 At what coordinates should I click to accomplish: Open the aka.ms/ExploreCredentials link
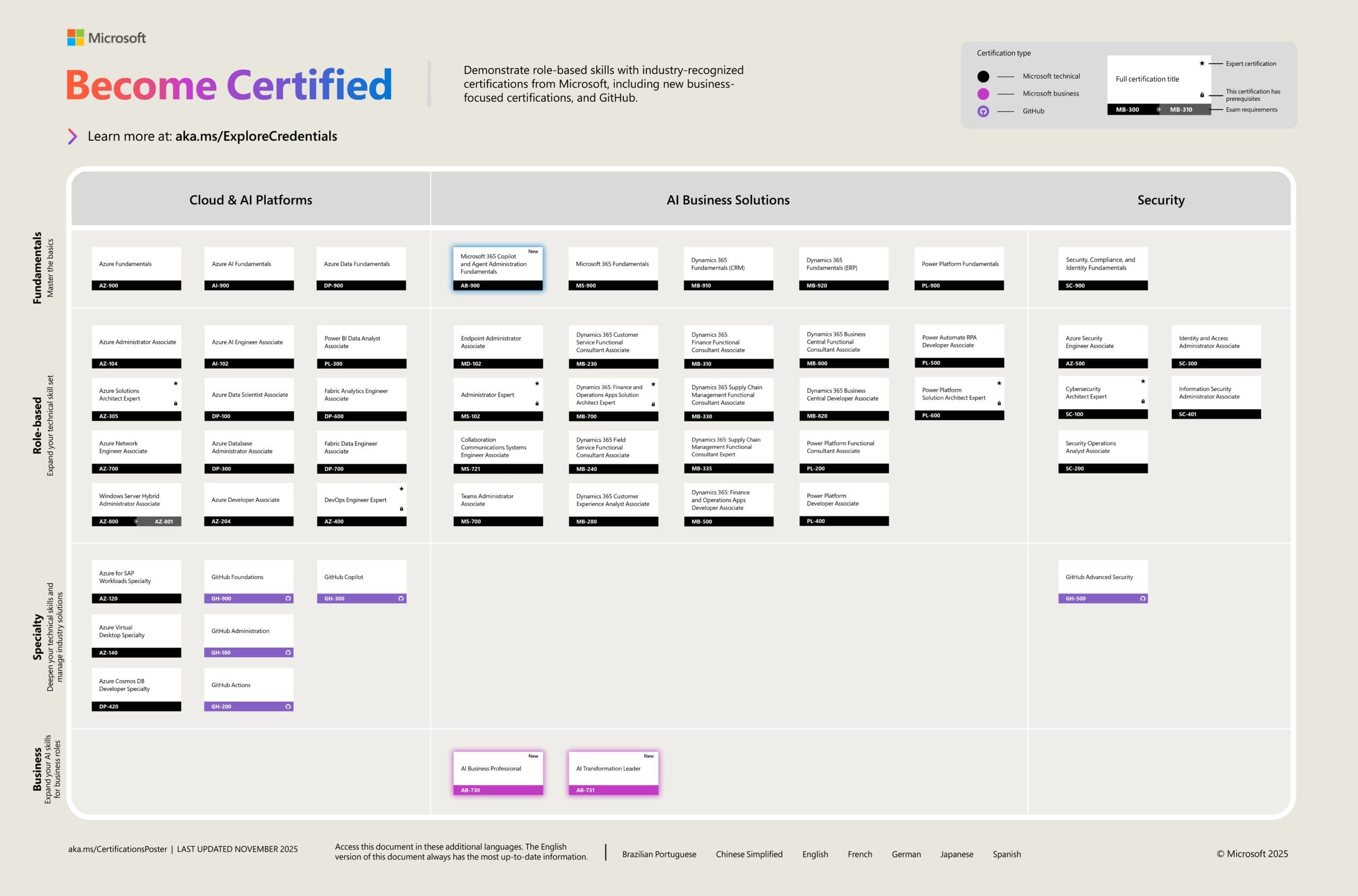256,136
